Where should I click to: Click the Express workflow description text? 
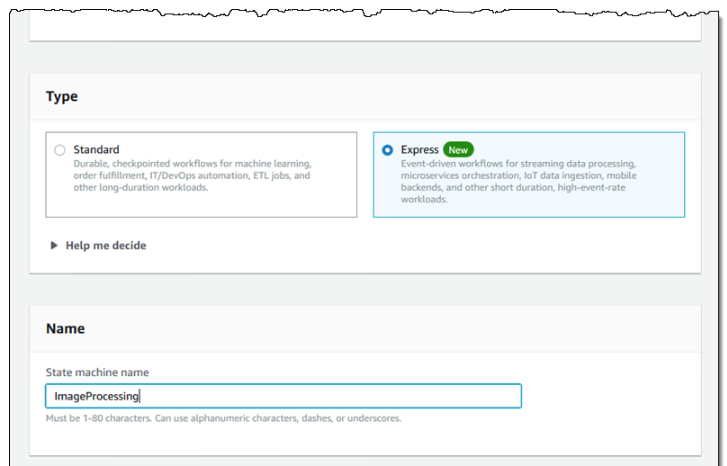click(518, 181)
